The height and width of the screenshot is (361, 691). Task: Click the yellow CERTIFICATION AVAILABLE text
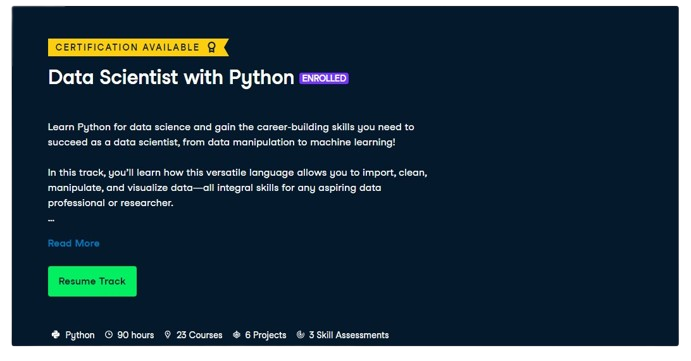(127, 47)
